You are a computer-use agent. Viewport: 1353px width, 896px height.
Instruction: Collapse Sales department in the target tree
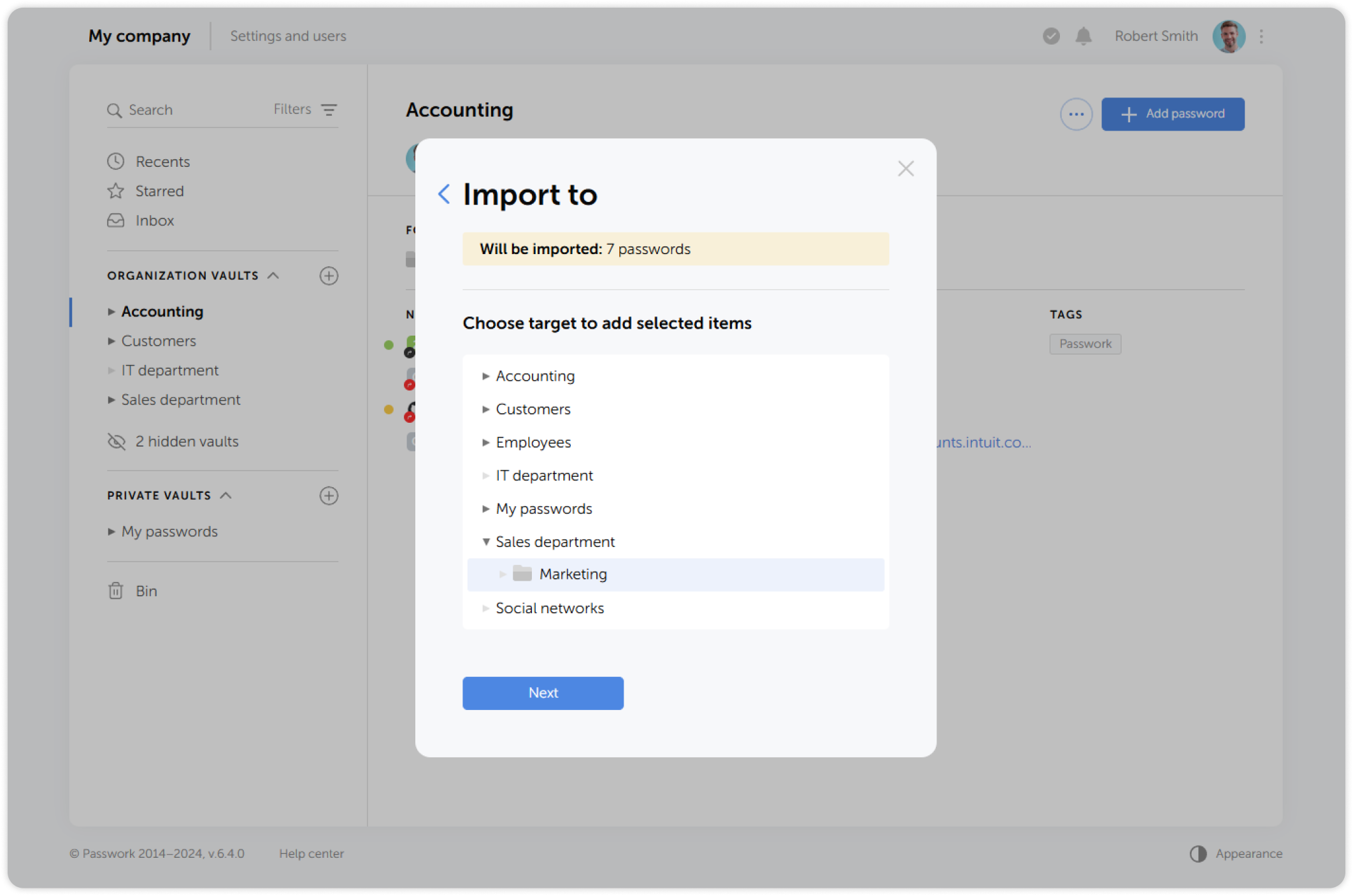[487, 542]
